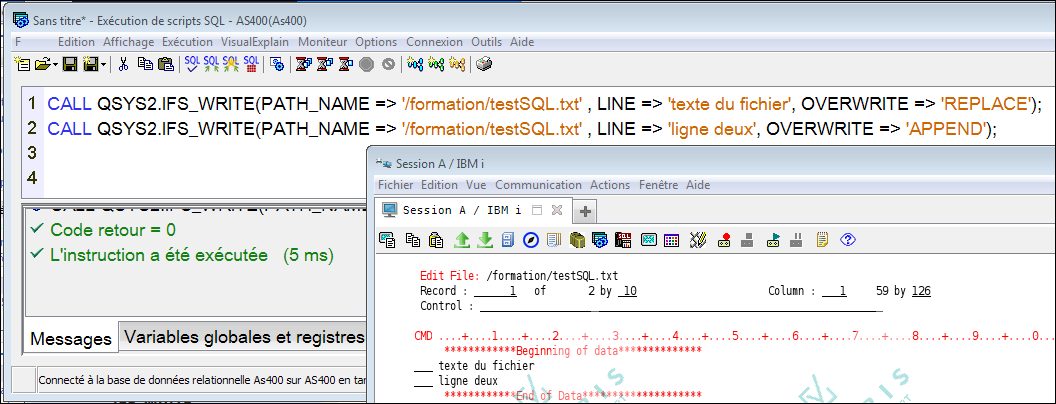Click the grey circle-slash cancel icon
1056x404 pixels.
click(x=388, y=64)
